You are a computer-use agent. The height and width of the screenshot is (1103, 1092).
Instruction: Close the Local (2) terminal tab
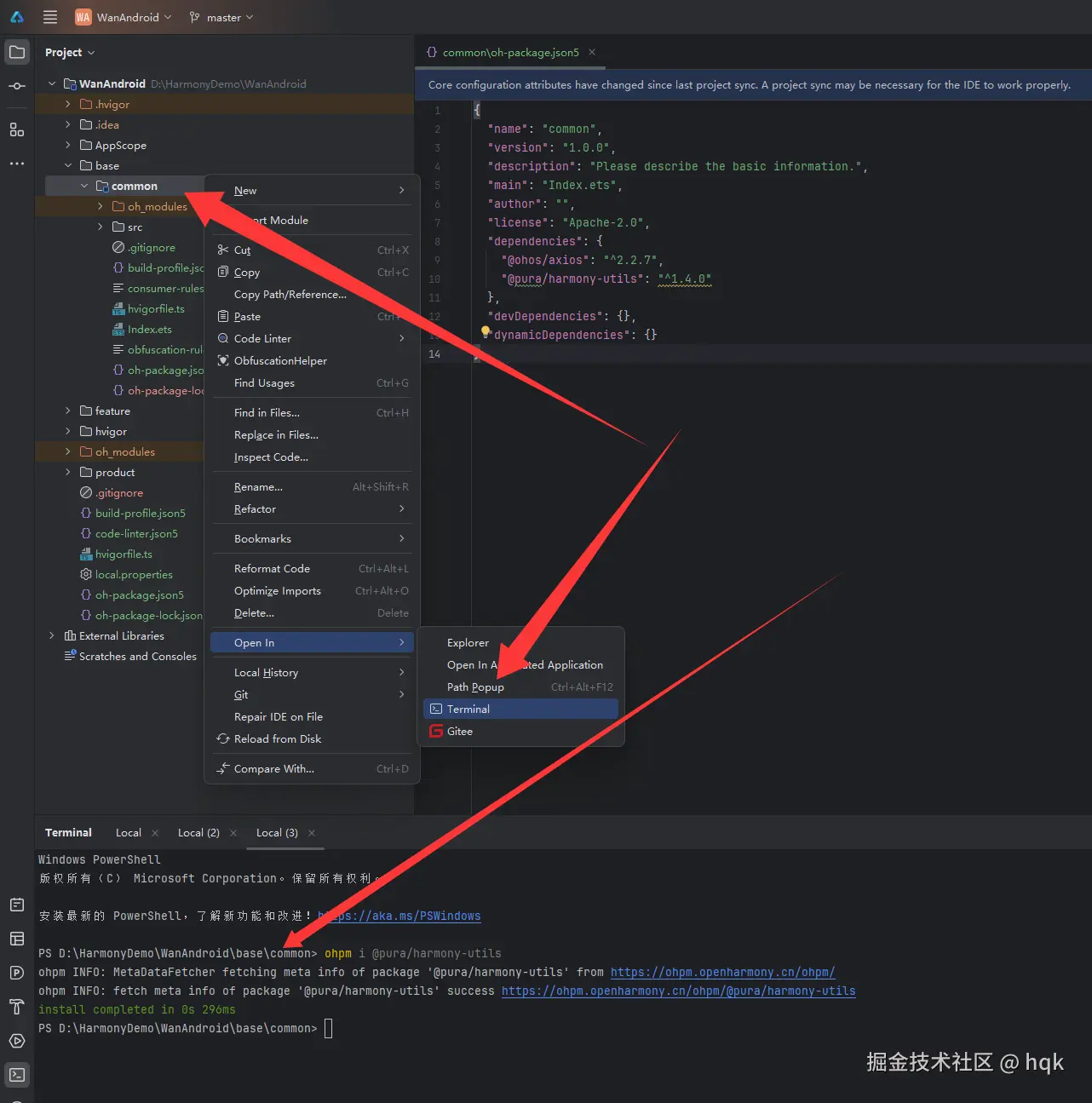click(x=233, y=833)
